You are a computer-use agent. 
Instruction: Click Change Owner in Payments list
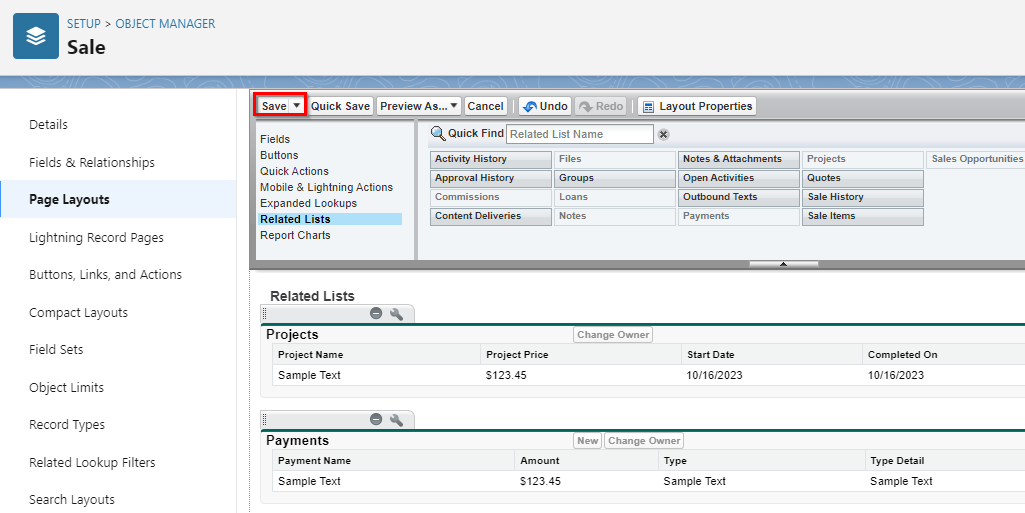(x=645, y=440)
